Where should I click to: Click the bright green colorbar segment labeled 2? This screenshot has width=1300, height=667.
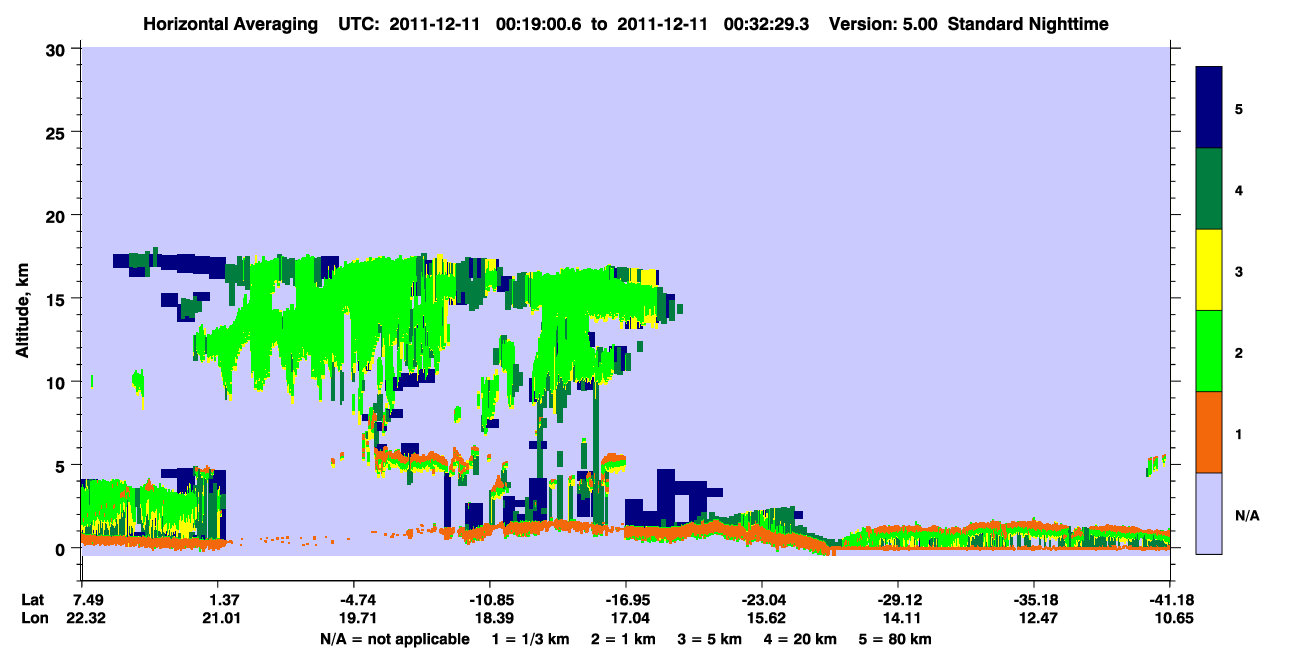pyautogui.click(x=1209, y=350)
